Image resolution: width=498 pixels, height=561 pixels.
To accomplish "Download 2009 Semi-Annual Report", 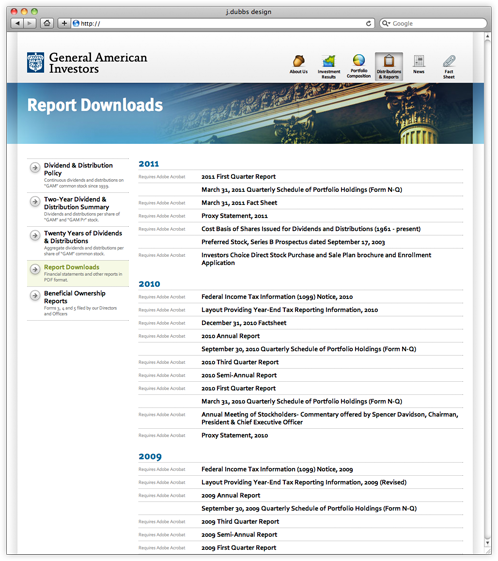I will coord(239,535).
